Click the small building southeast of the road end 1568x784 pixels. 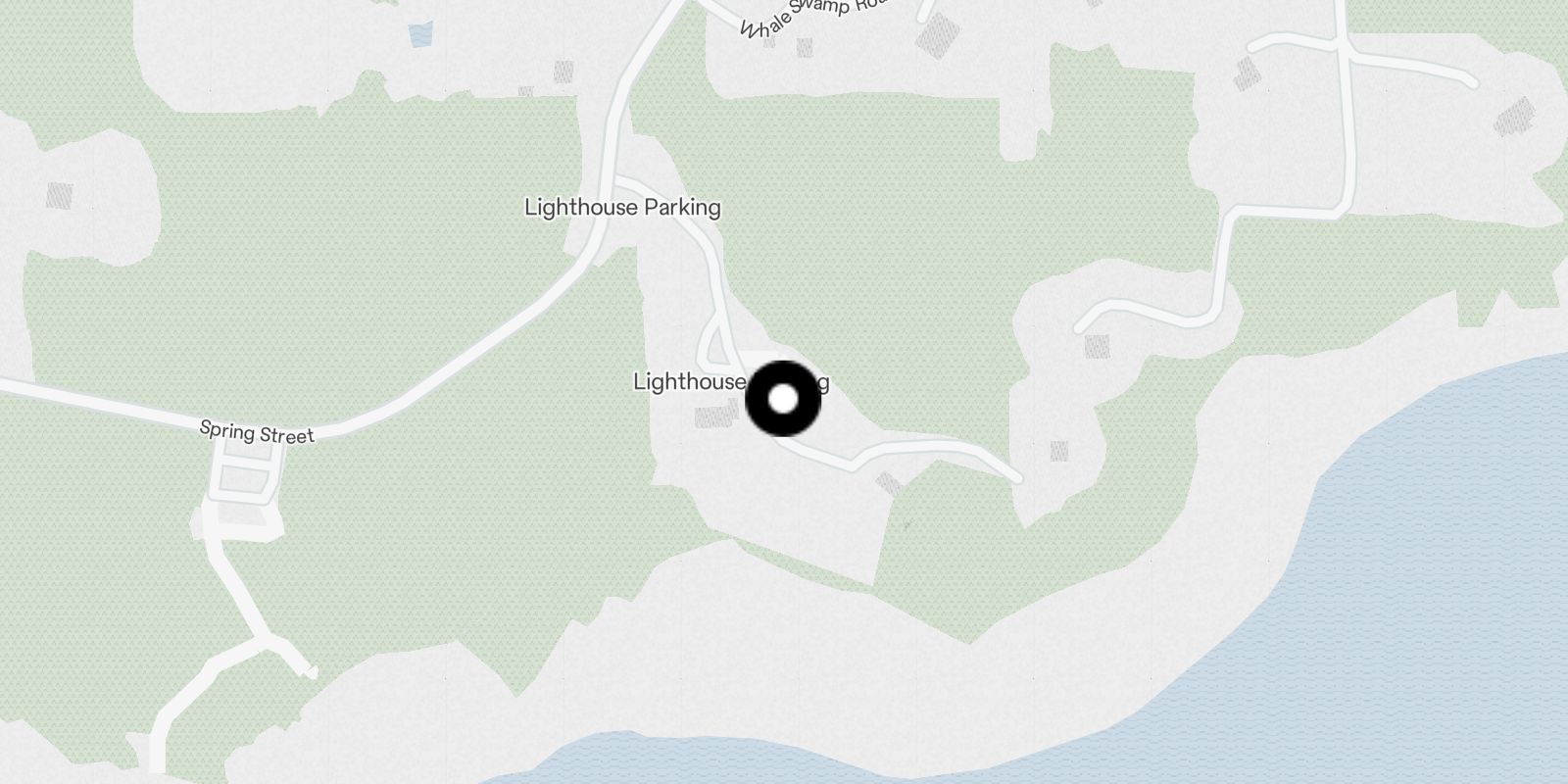click(x=1058, y=451)
